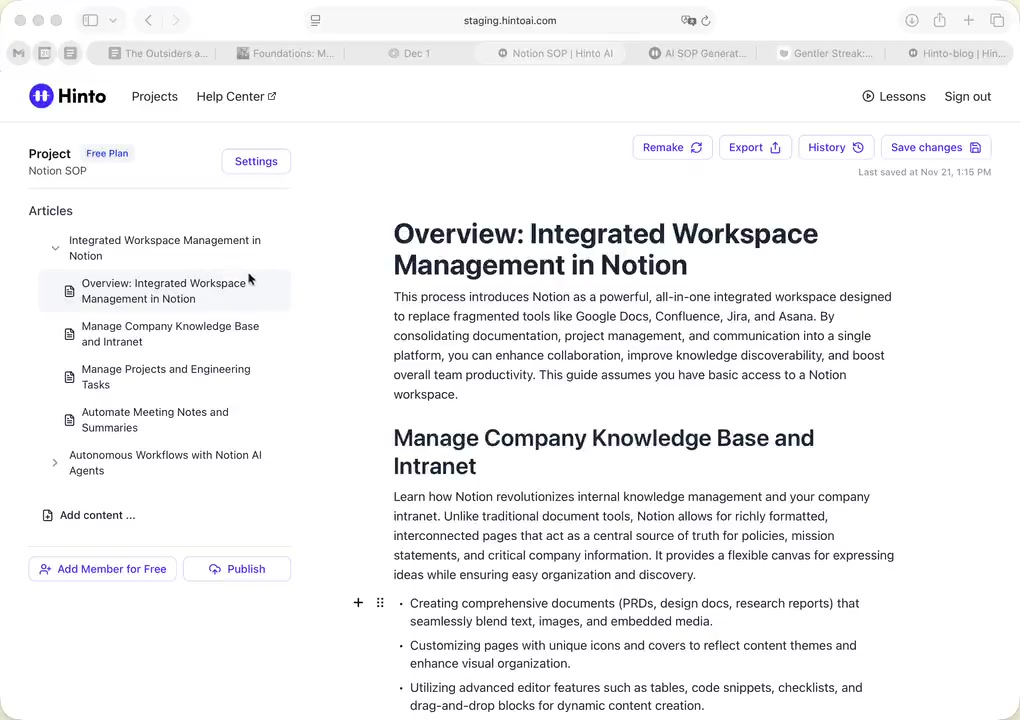This screenshot has height=720, width=1020.
Task: Open the Projects menu item
Action: [154, 96]
